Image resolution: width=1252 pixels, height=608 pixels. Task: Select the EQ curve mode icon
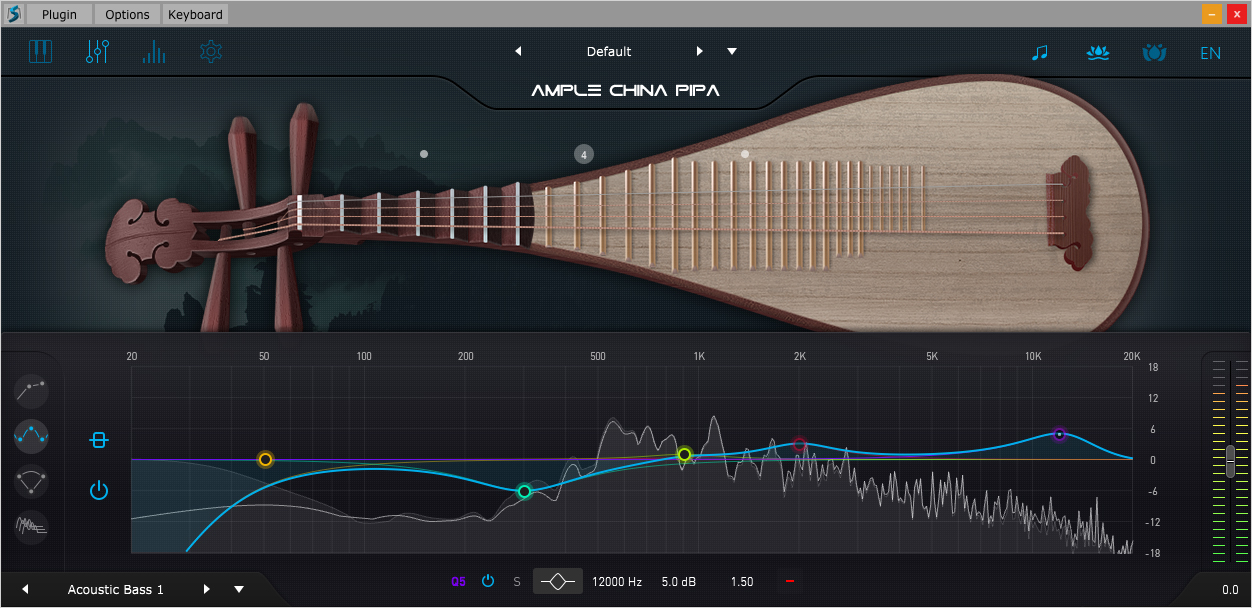tap(31, 436)
